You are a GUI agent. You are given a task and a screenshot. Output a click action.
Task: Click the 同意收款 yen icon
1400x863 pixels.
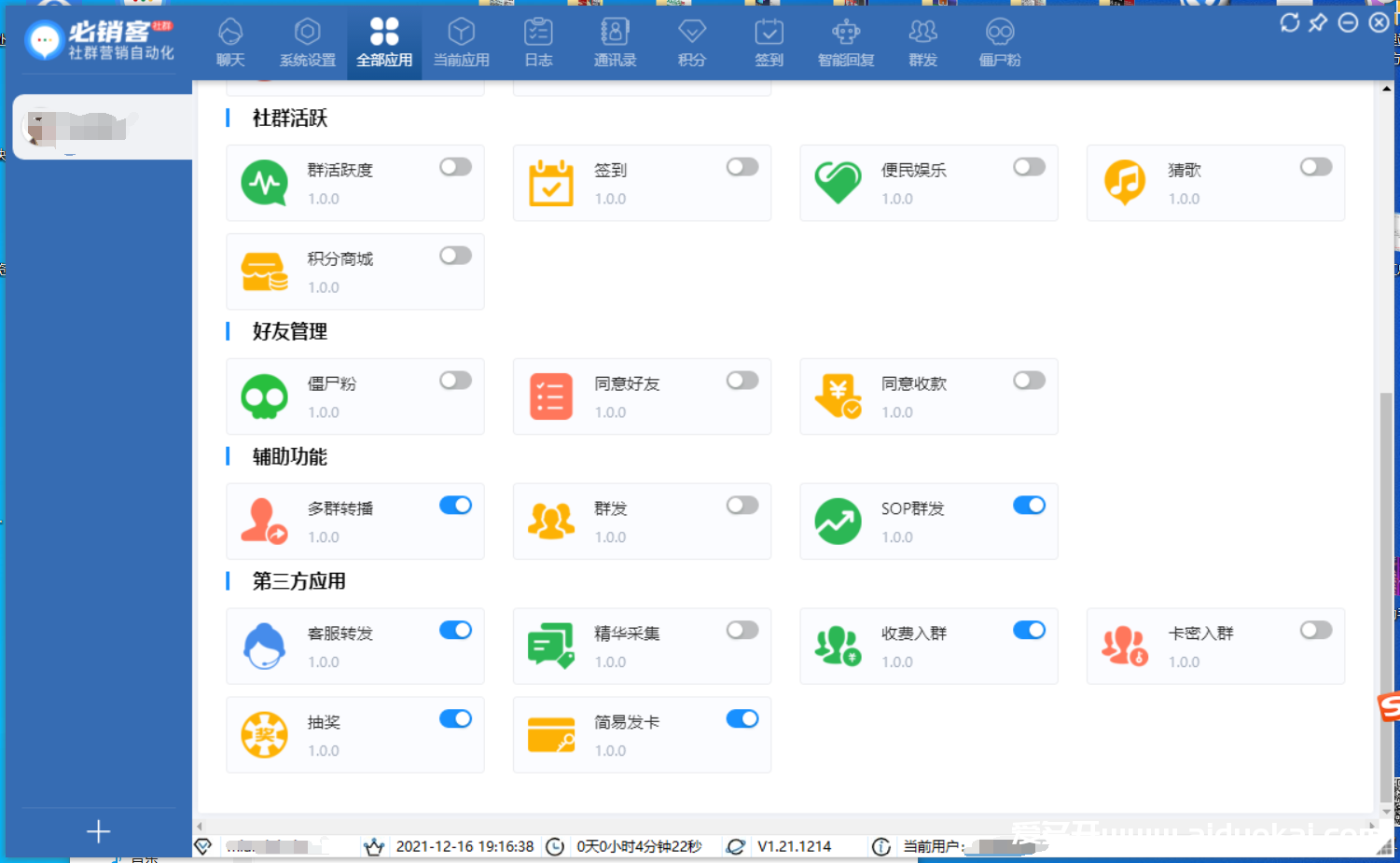point(838,397)
